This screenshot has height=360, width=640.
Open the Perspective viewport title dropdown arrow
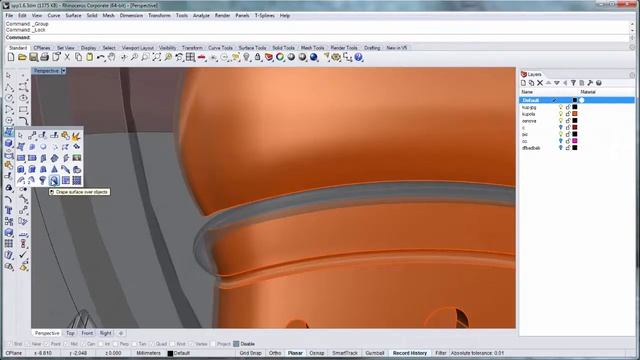pos(63,71)
